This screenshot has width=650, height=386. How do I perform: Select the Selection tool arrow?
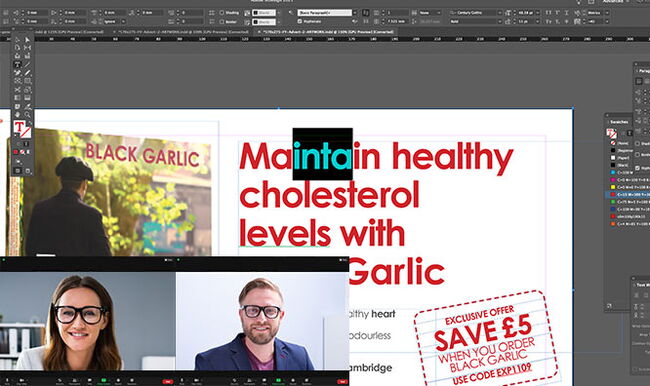[x=17, y=40]
